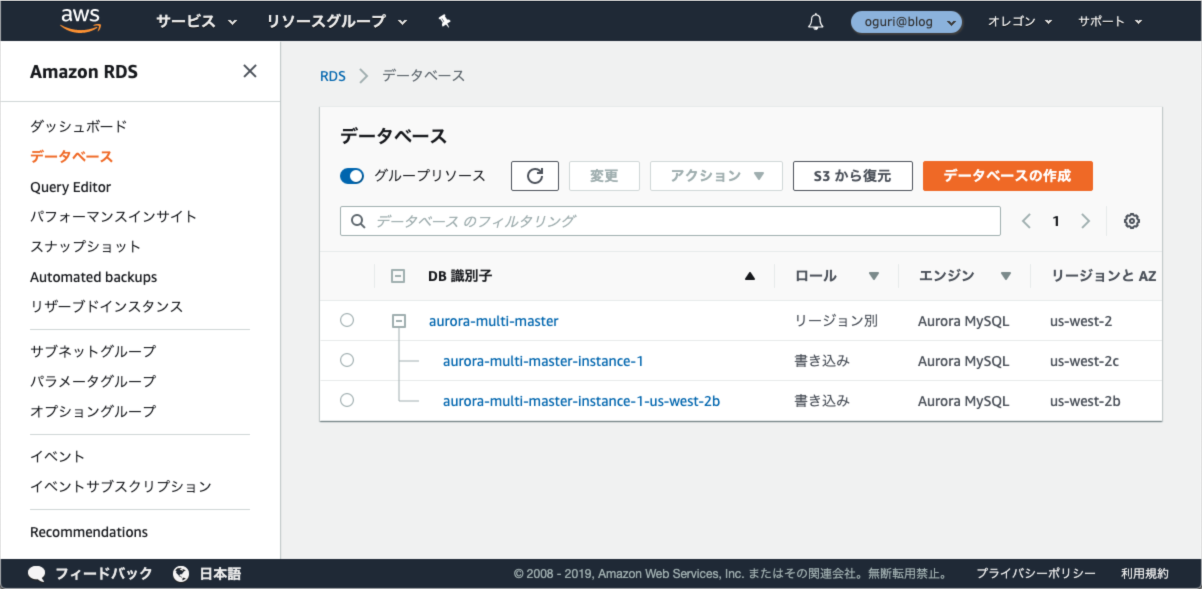Open the notifications bell icon
Viewport: 1202px width, 589px height.
coord(815,21)
